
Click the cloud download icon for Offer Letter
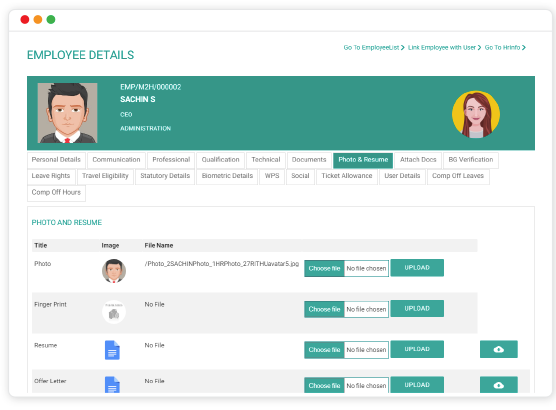(499, 385)
